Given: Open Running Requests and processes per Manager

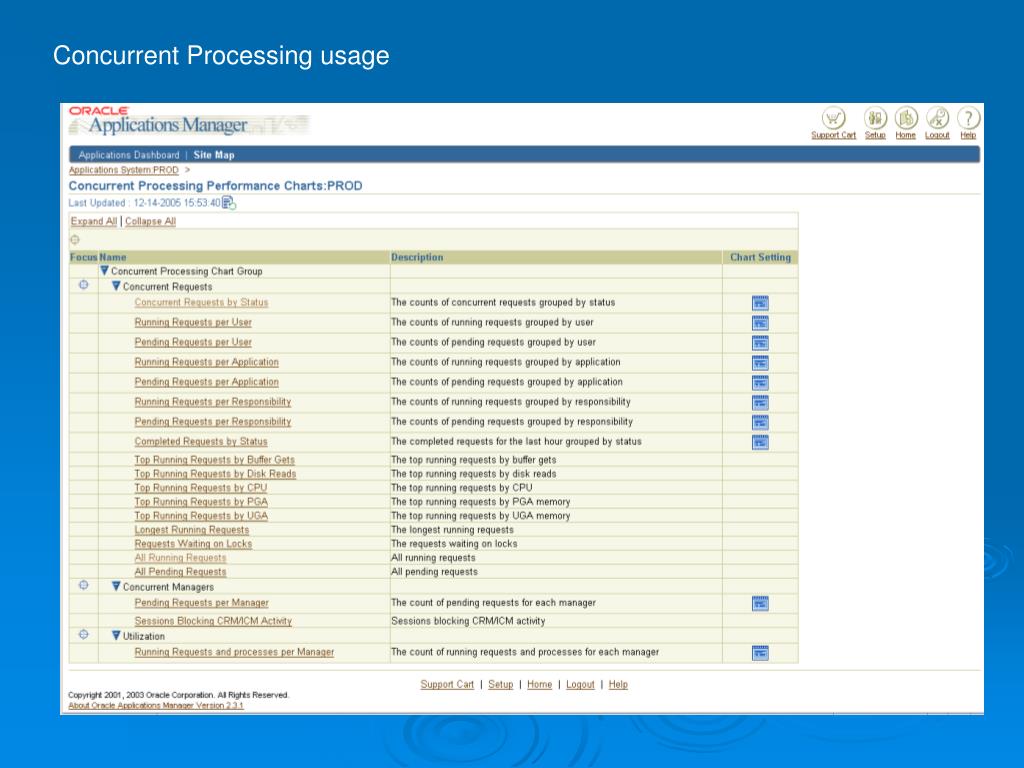Looking at the screenshot, I should point(234,652).
